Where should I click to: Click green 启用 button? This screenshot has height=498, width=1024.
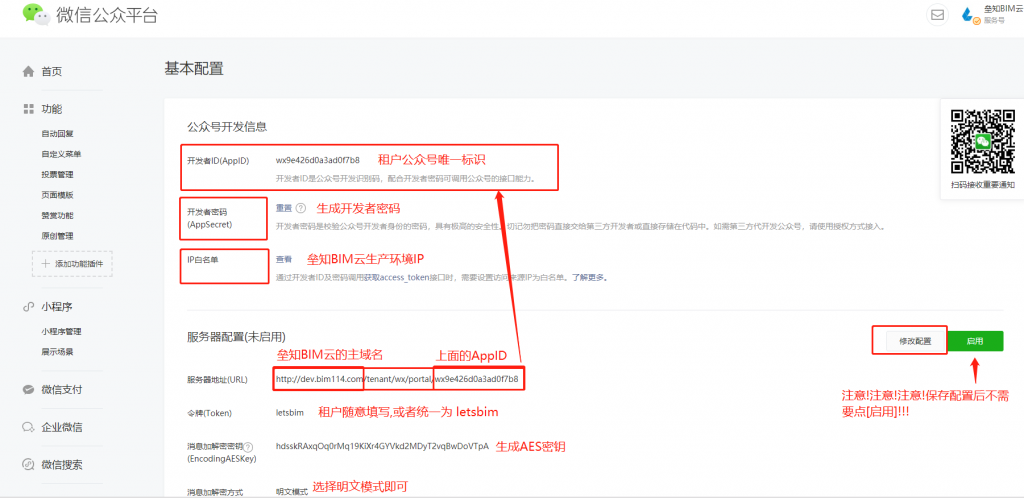pyautogui.click(x=975, y=341)
